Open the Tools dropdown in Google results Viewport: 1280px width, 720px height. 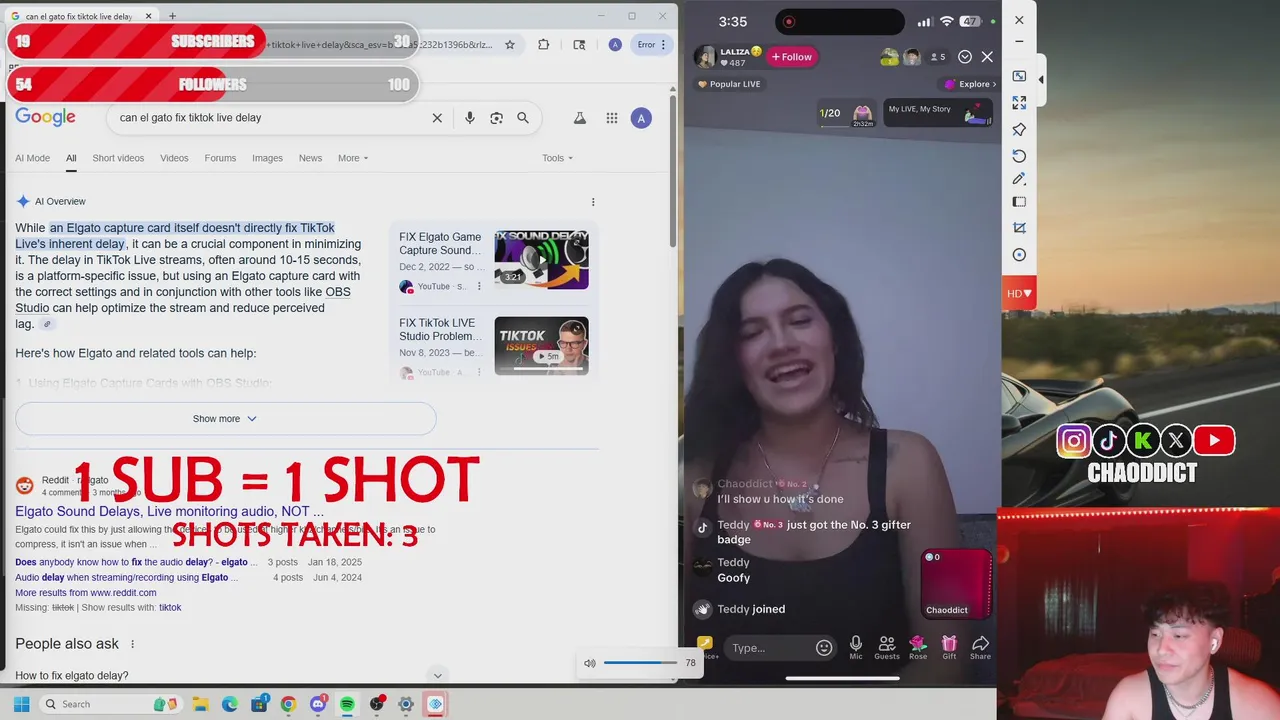[558, 158]
